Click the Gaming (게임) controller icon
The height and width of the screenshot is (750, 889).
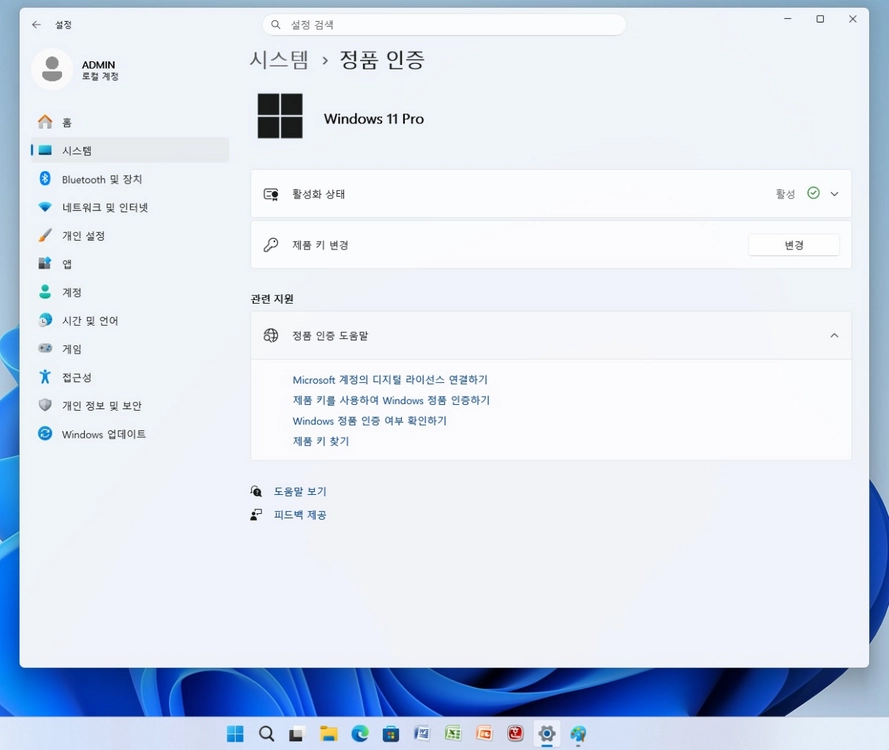point(45,348)
